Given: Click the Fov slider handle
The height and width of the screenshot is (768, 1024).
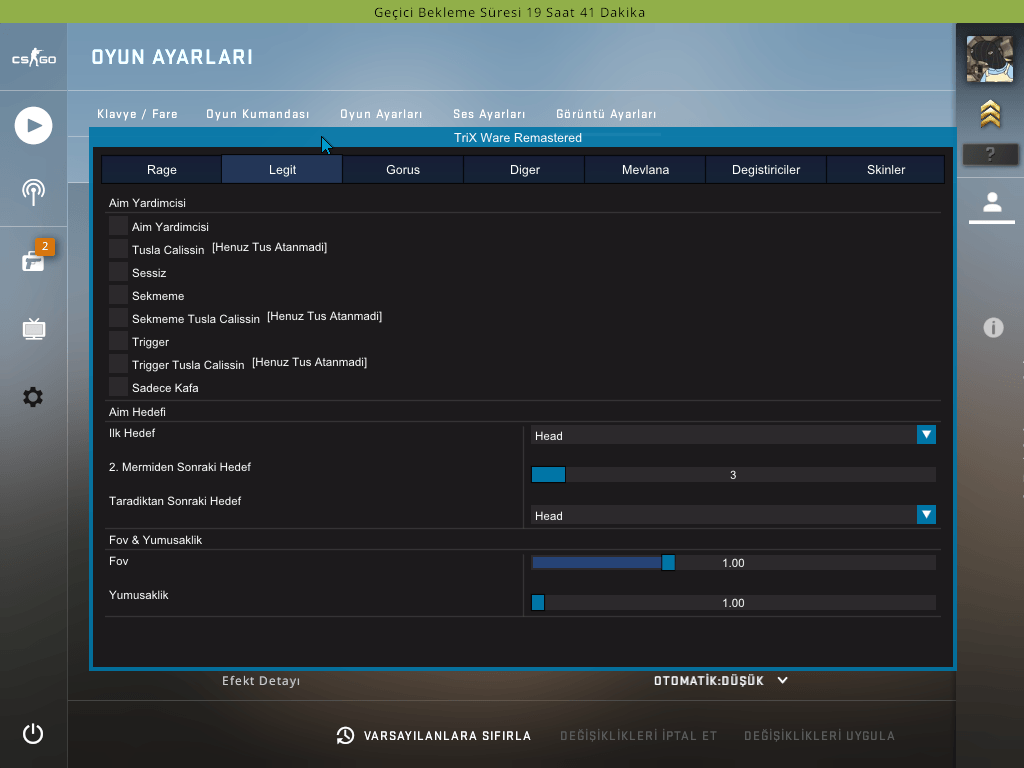Looking at the screenshot, I should (668, 562).
